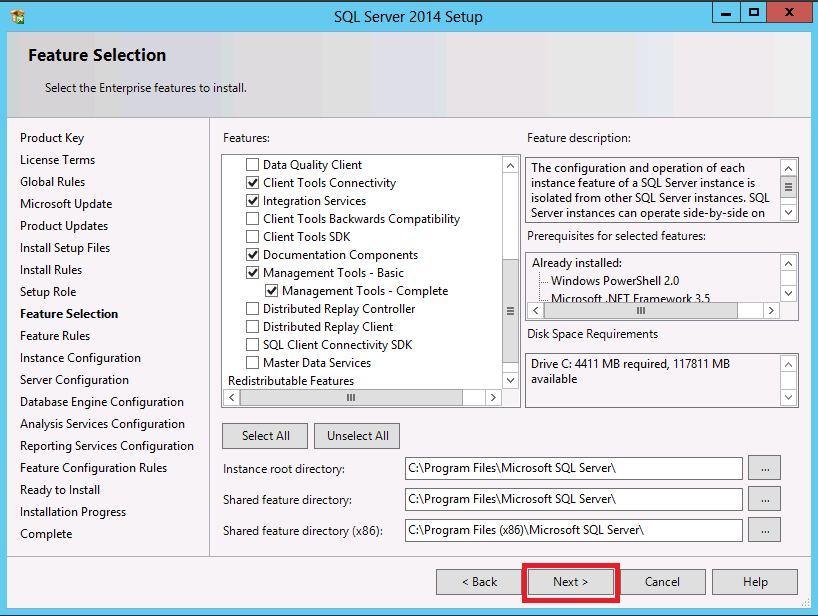Screen dimensions: 818x616
Task: Click the Features list vertical scrollbar thumb
Action: (510, 311)
